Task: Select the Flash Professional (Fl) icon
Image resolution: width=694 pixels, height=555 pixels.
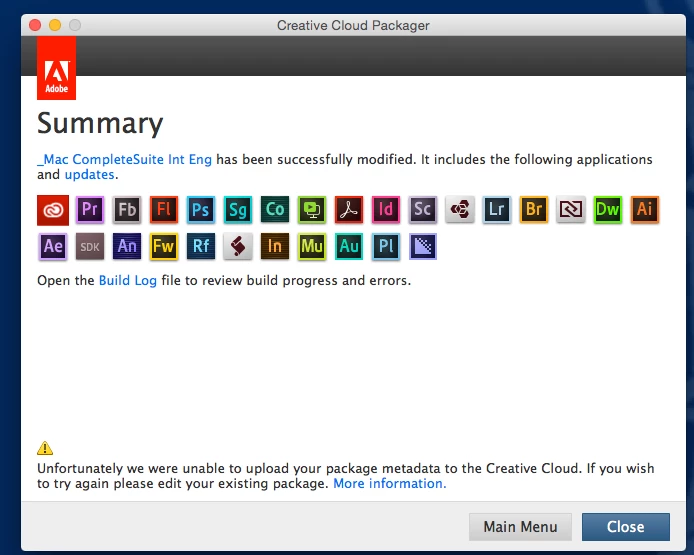Action: [x=164, y=209]
